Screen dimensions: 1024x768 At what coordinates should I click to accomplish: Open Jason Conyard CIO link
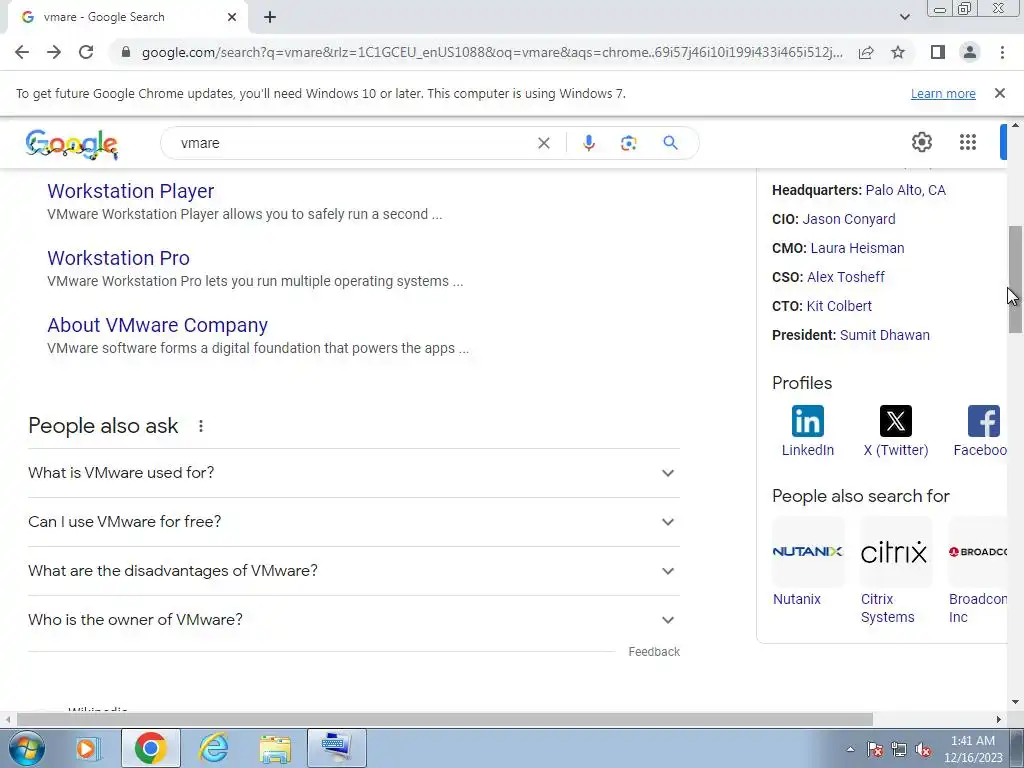tap(848, 219)
